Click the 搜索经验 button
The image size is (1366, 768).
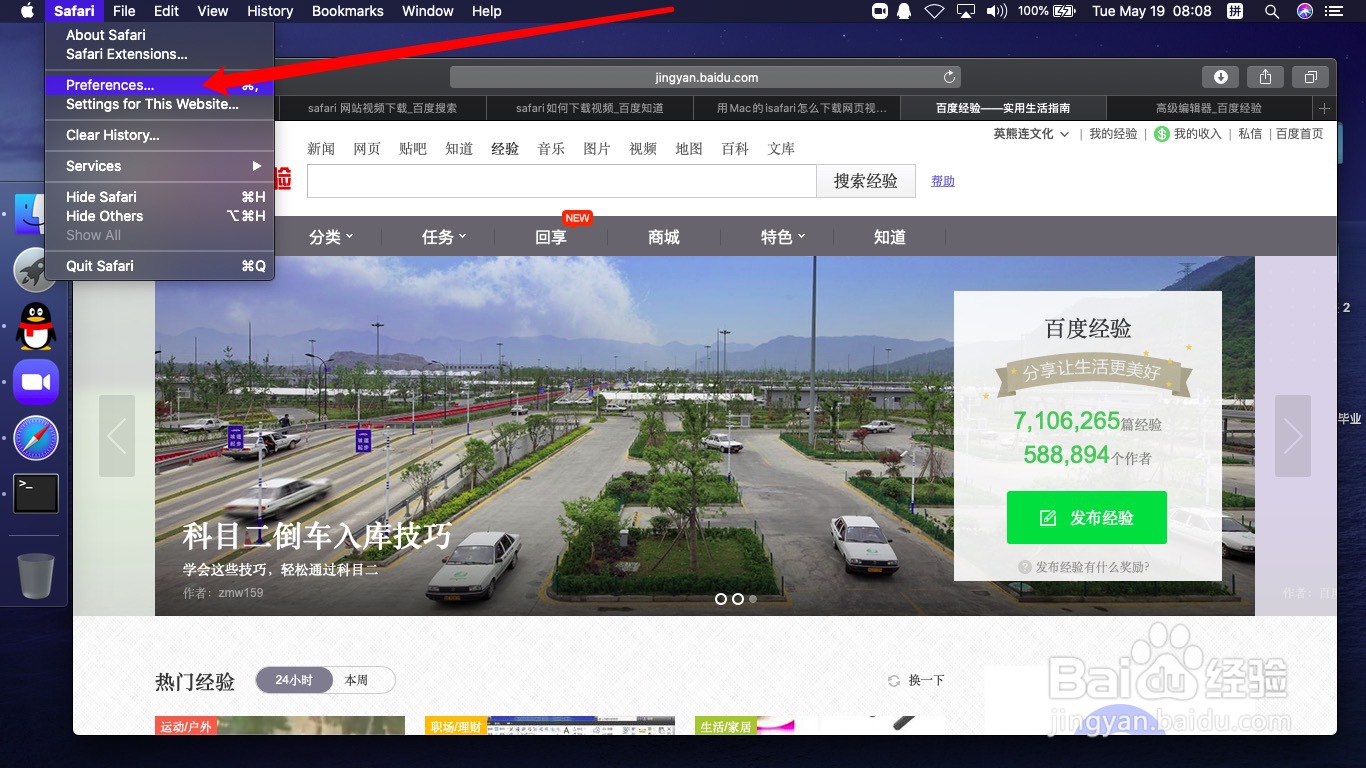pos(865,181)
